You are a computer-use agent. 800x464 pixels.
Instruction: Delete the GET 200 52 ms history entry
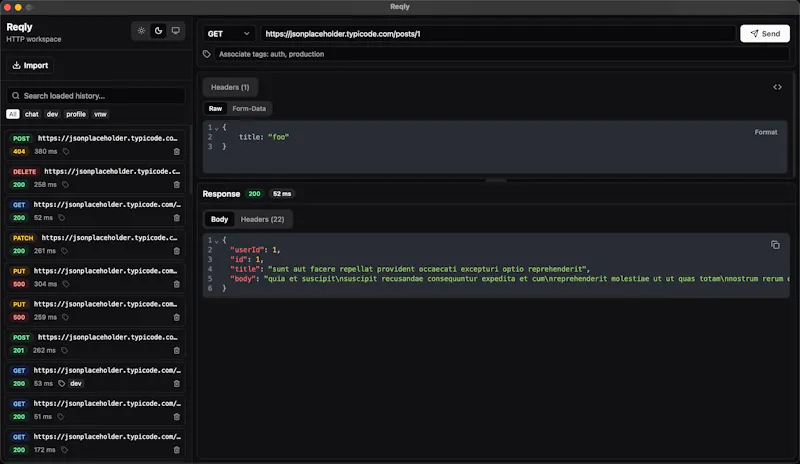(177, 218)
